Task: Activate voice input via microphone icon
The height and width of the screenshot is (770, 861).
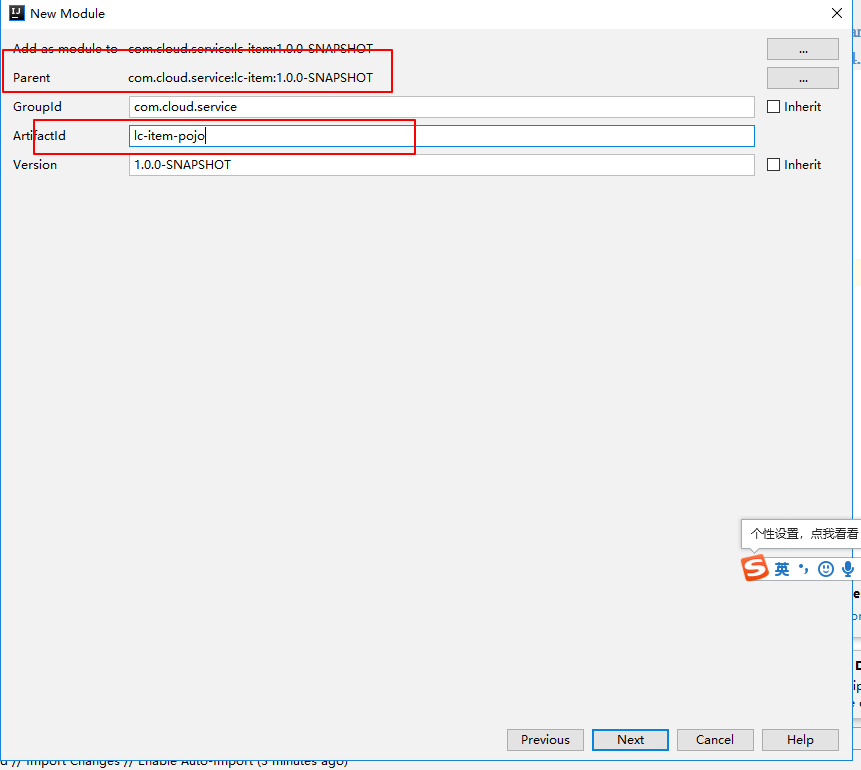Action: pos(848,568)
